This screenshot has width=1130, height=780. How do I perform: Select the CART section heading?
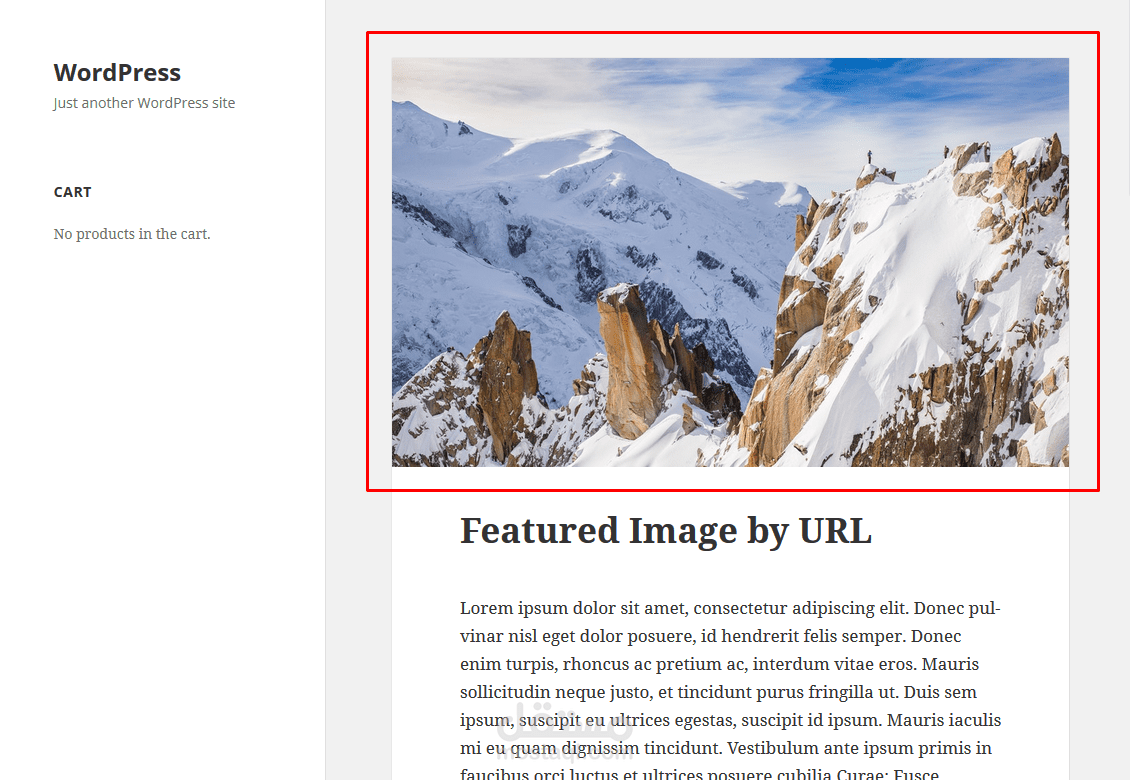[72, 191]
